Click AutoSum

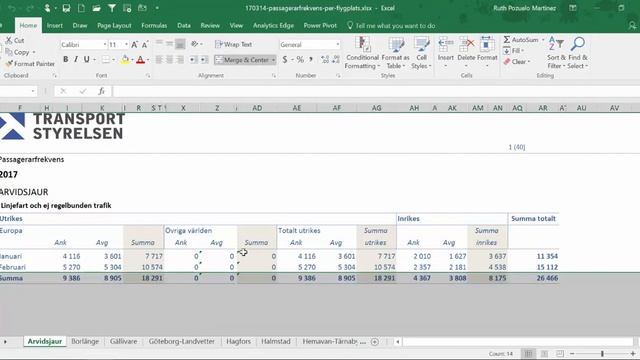(x=521, y=40)
